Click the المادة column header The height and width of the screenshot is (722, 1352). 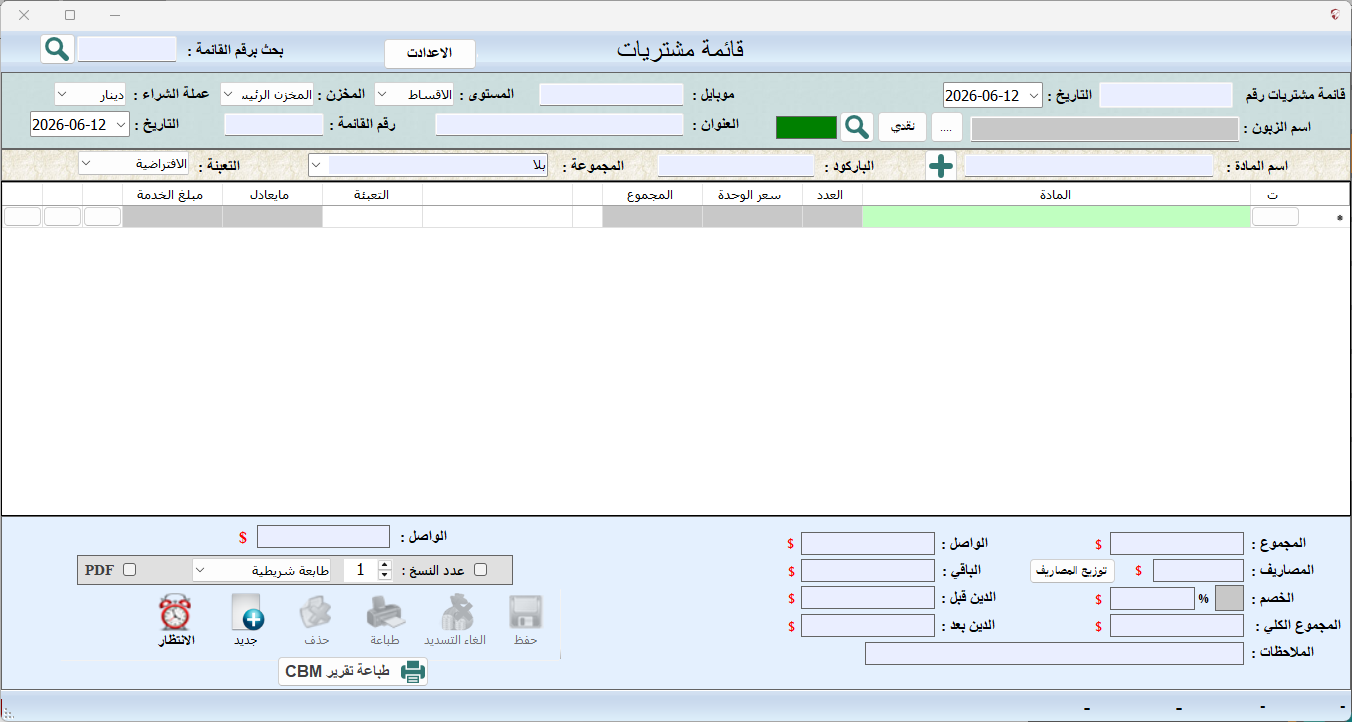pos(1056,195)
